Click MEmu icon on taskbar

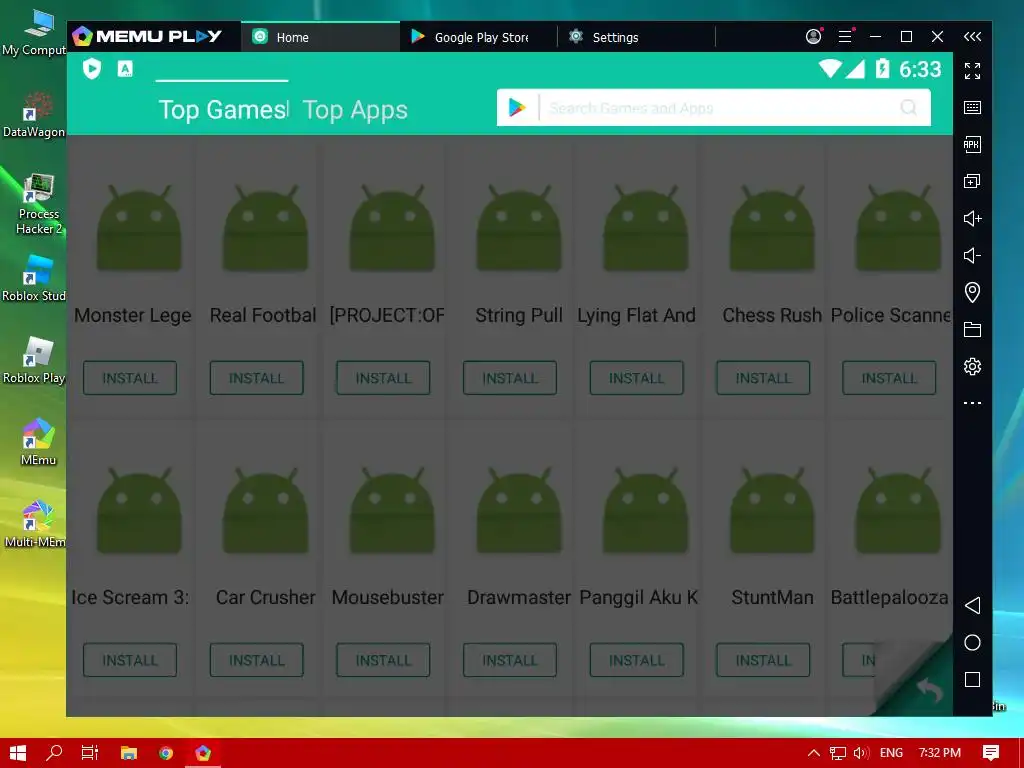click(203, 753)
